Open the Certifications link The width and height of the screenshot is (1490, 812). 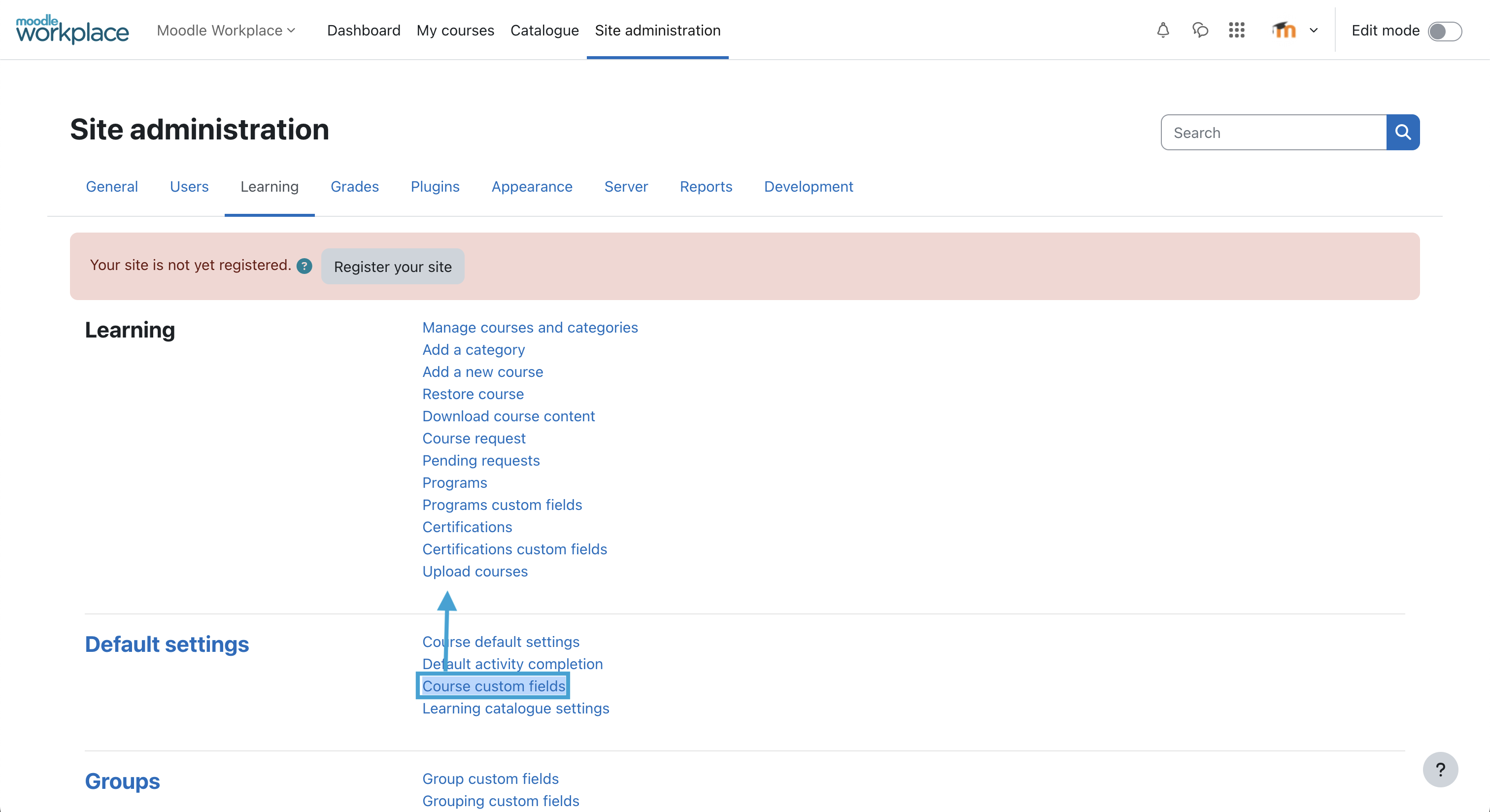467,527
